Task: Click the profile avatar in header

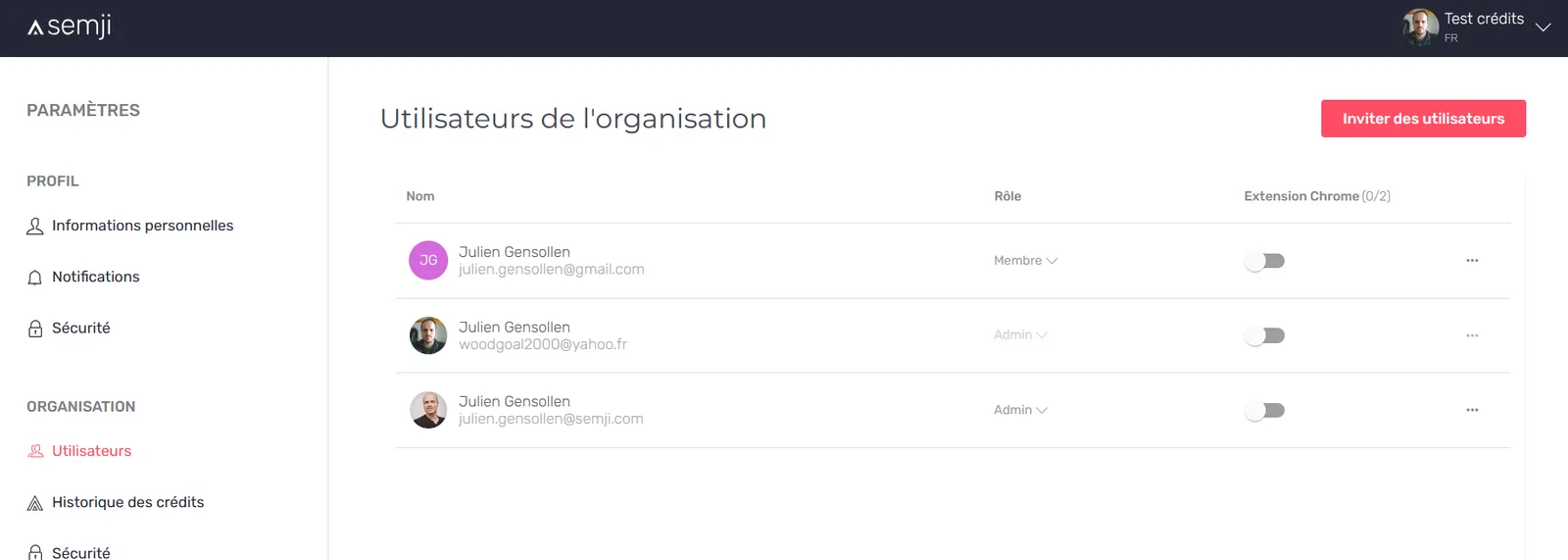Action: point(1420,27)
